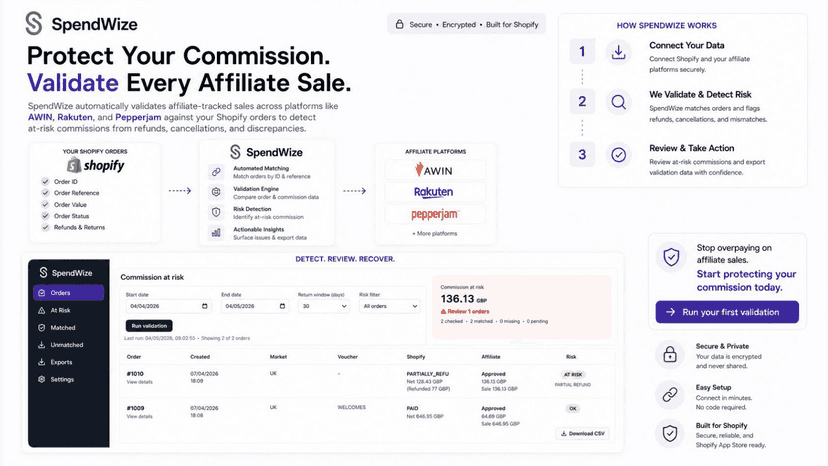
Task: Click the Order Status check mark
Action: pos(45,216)
